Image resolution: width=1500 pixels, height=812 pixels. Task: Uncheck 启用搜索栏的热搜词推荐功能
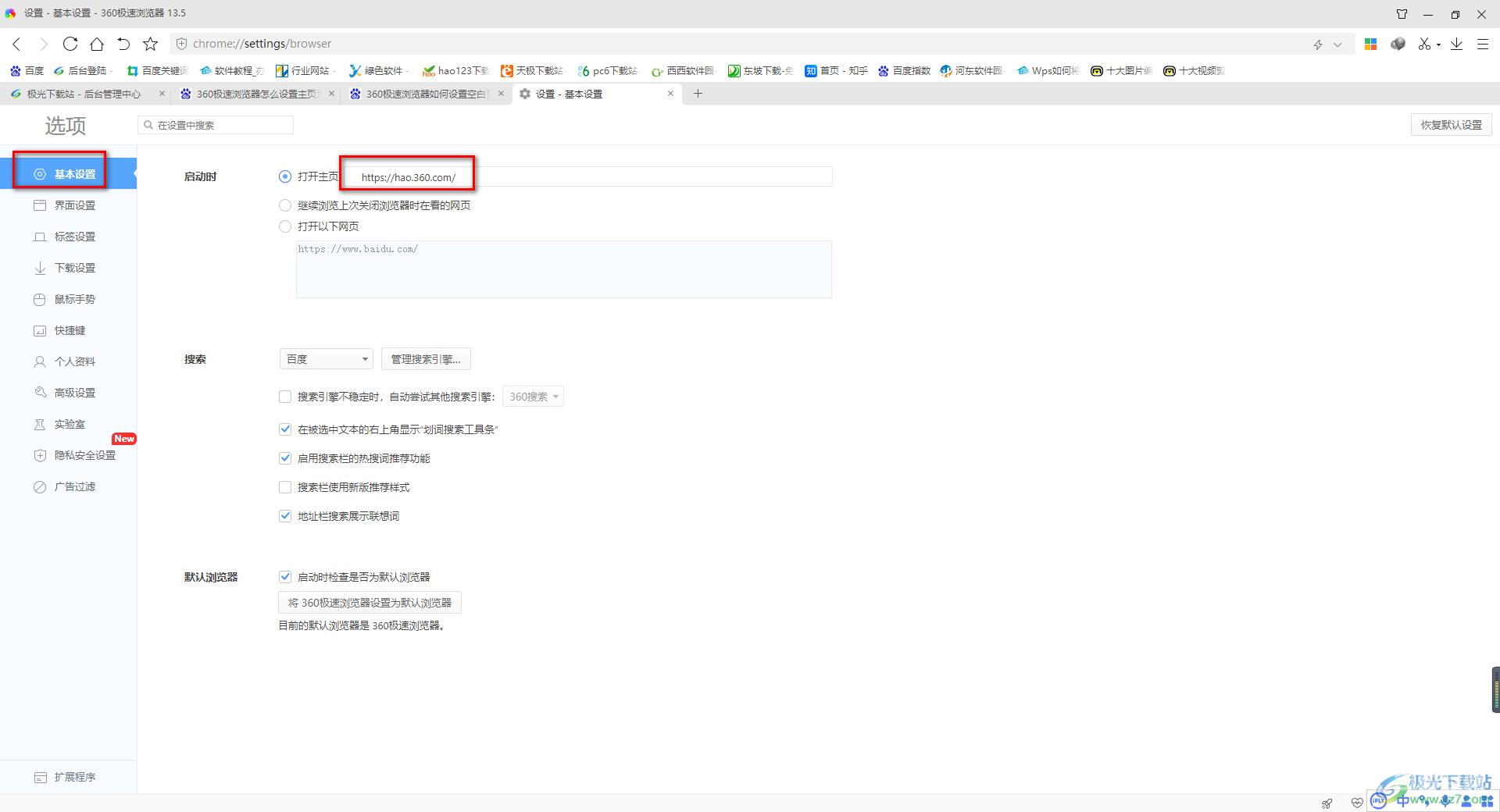[x=285, y=458]
